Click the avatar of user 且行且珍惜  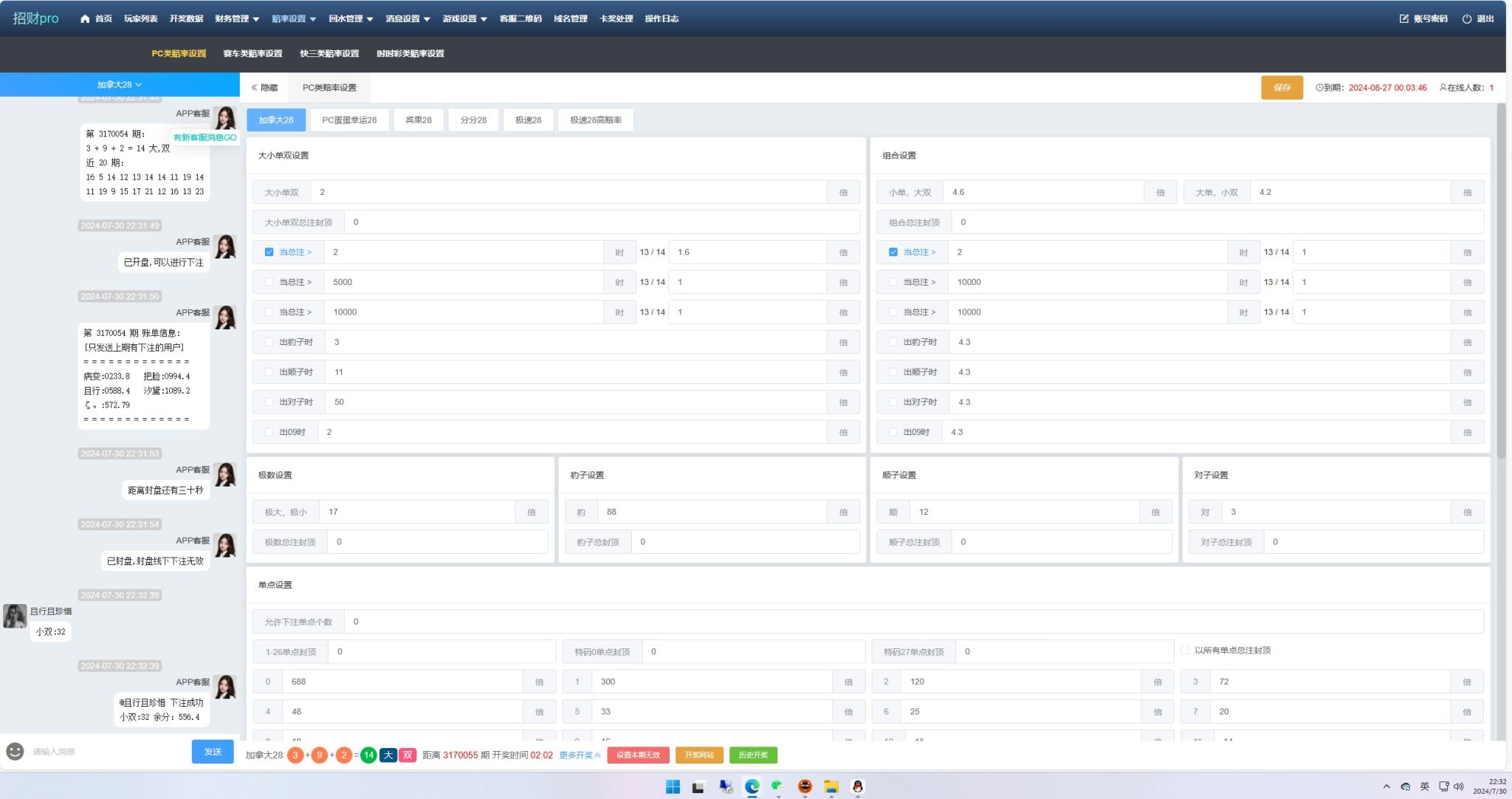click(x=15, y=616)
